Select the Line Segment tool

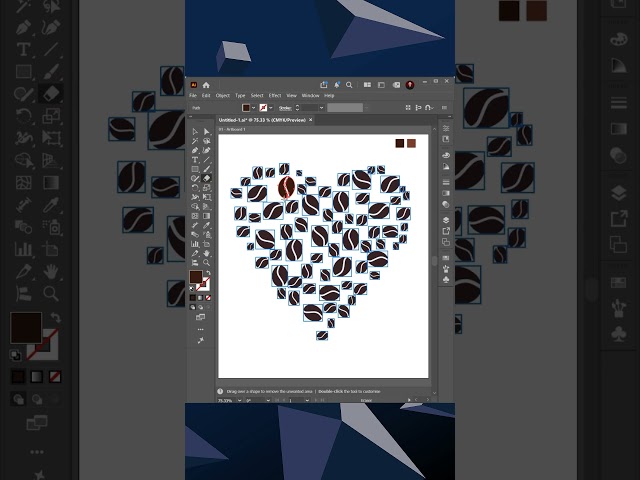207,160
